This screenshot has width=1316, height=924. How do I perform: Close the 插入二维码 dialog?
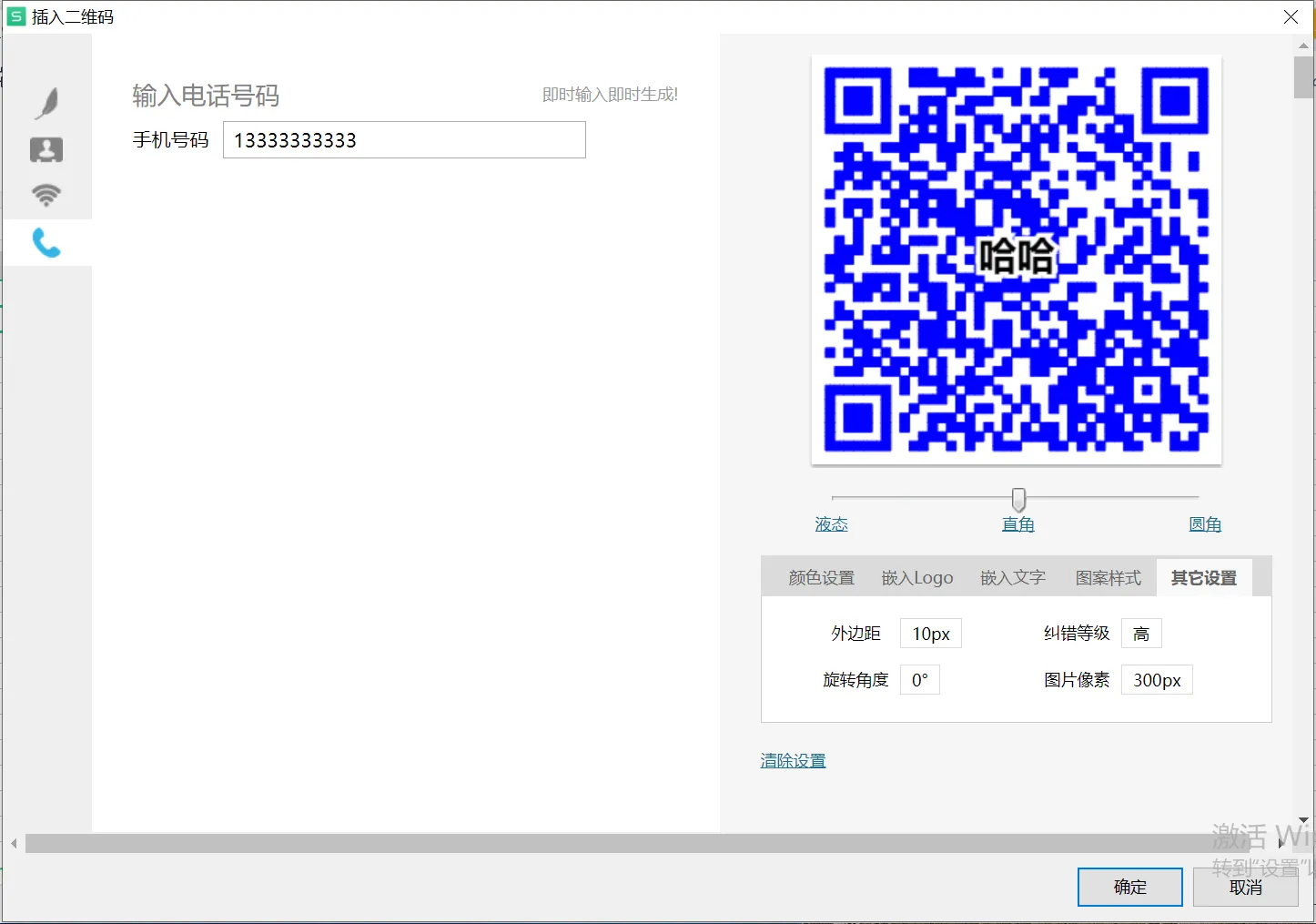point(1291,17)
